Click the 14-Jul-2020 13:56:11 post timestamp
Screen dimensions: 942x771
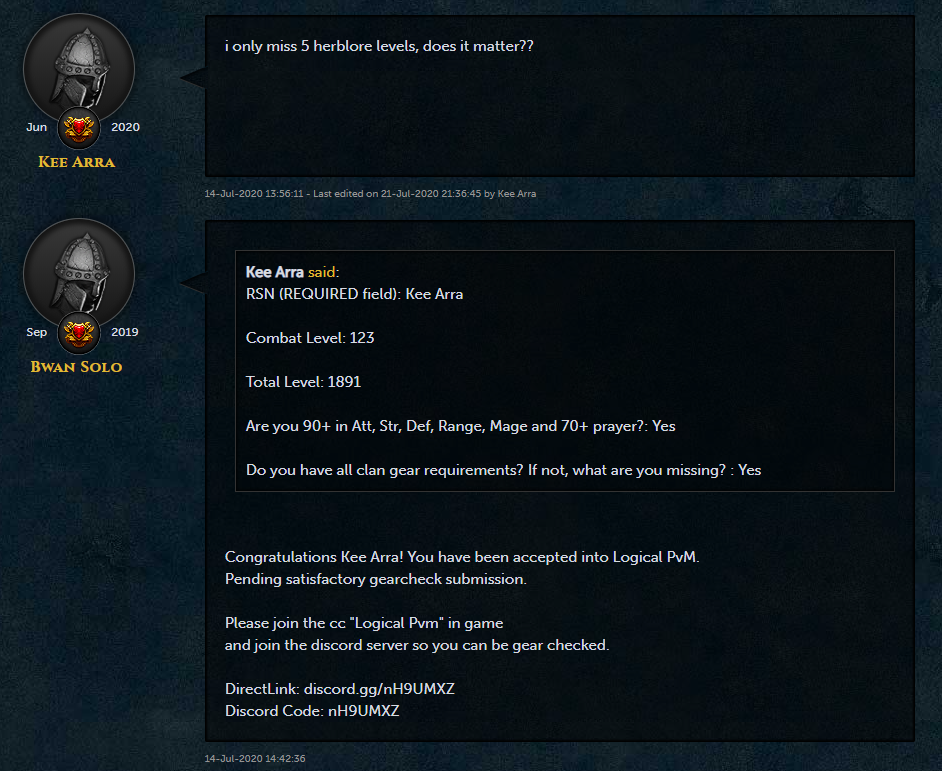point(254,194)
